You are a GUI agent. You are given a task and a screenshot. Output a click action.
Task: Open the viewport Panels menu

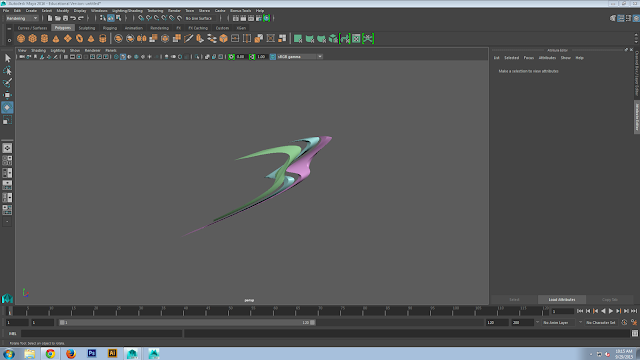111,51
